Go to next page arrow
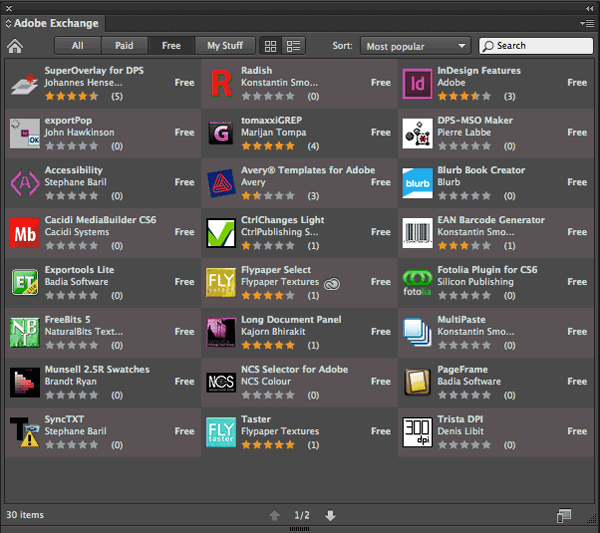This screenshot has width=600, height=533. [x=330, y=515]
